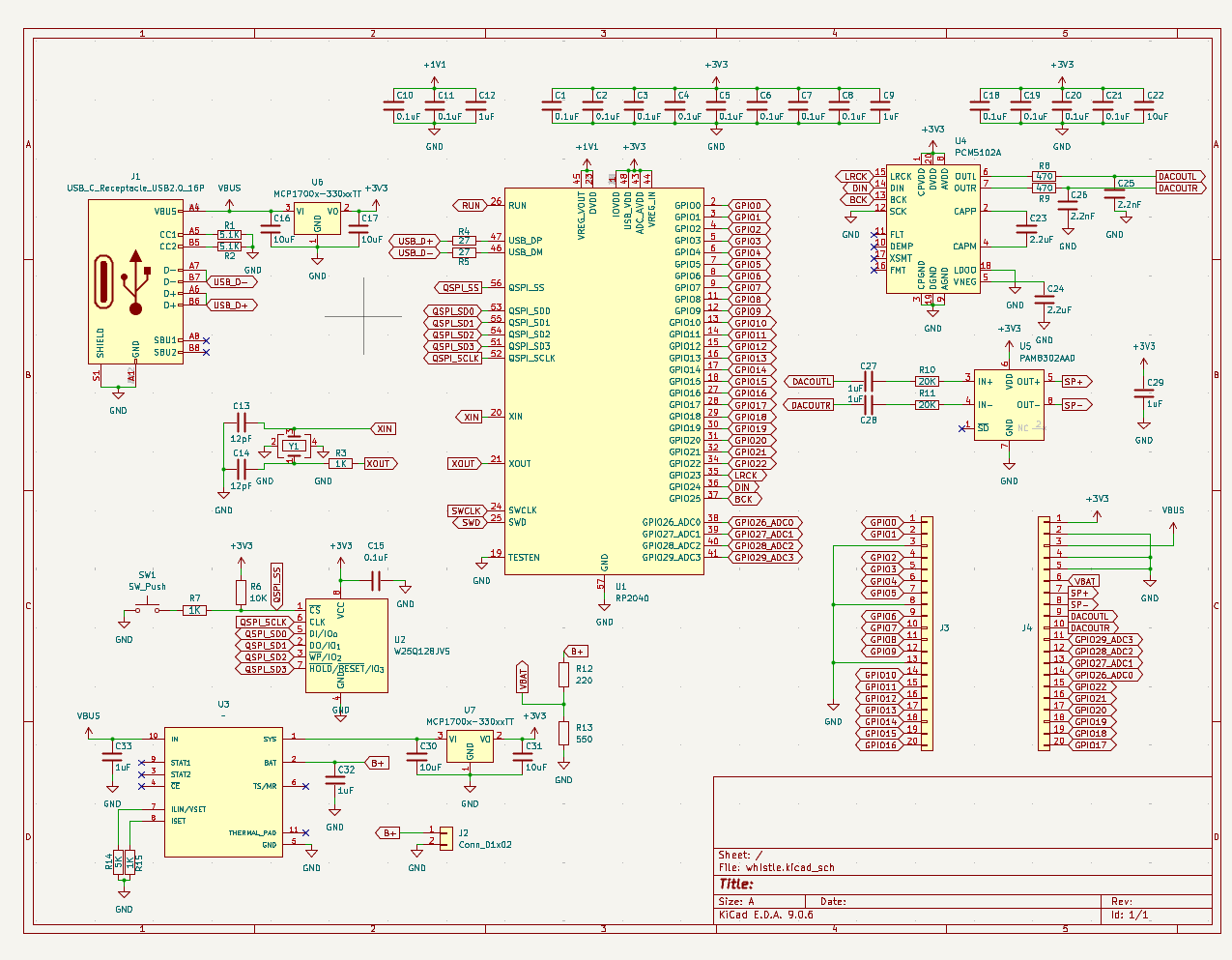The image size is (1232, 960).
Task: Select the J4 pin header symbol
Action: click(1045, 633)
